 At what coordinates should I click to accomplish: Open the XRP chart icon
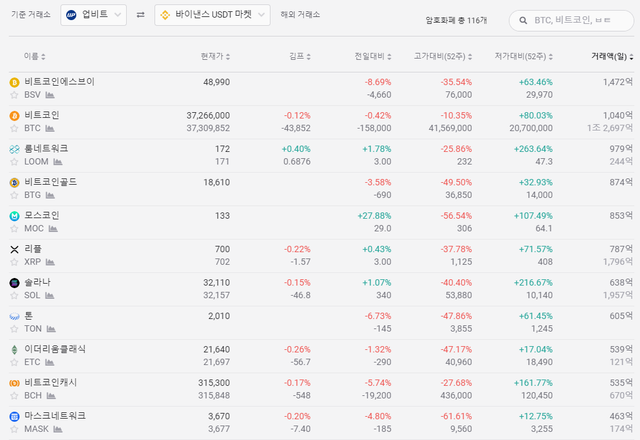point(50,262)
